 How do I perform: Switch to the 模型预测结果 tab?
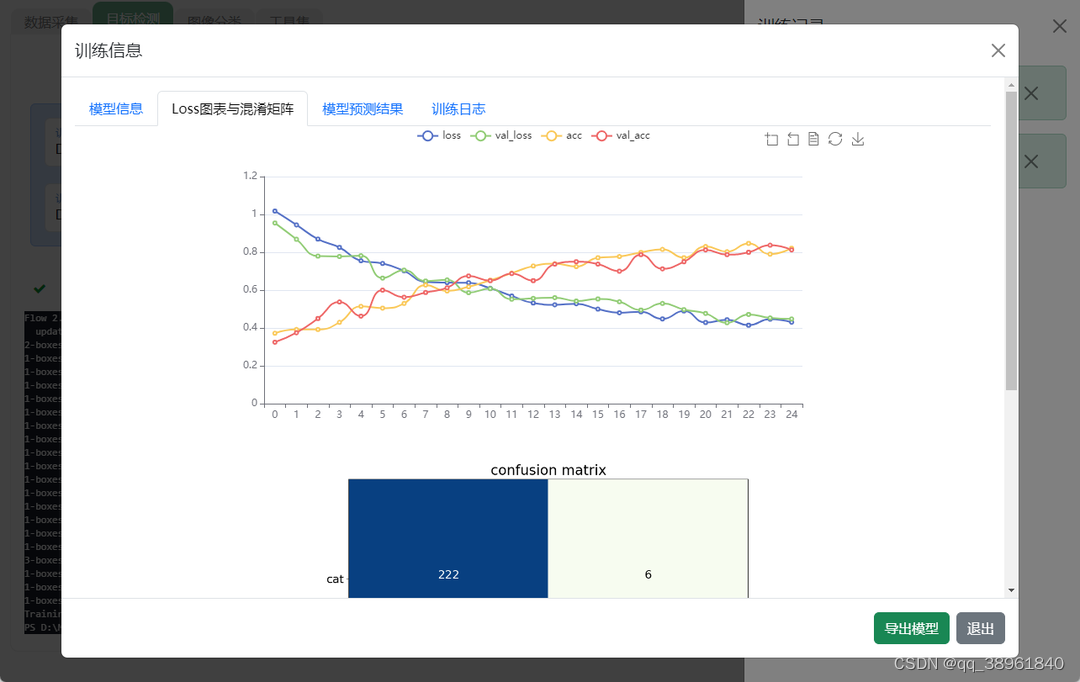click(x=362, y=109)
